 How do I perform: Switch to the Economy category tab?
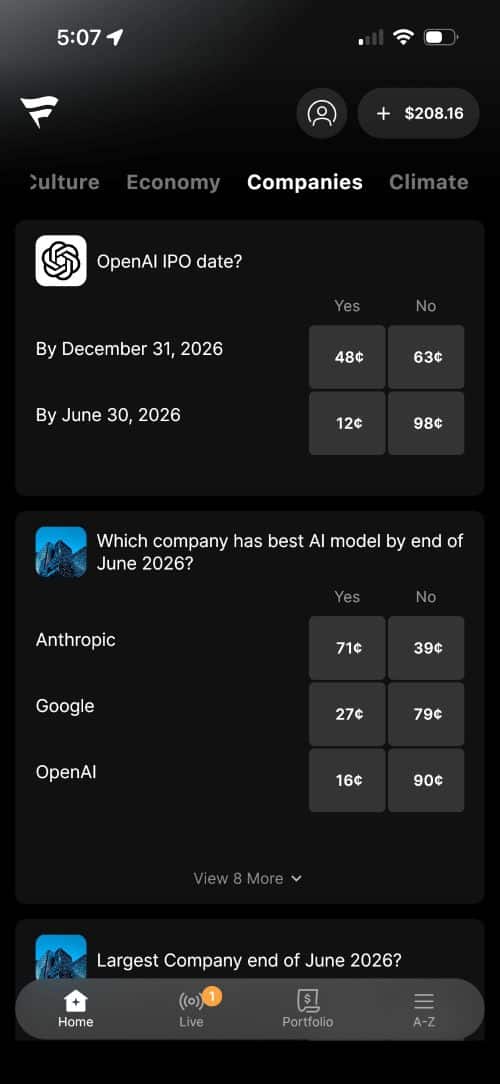click(173, 183)
